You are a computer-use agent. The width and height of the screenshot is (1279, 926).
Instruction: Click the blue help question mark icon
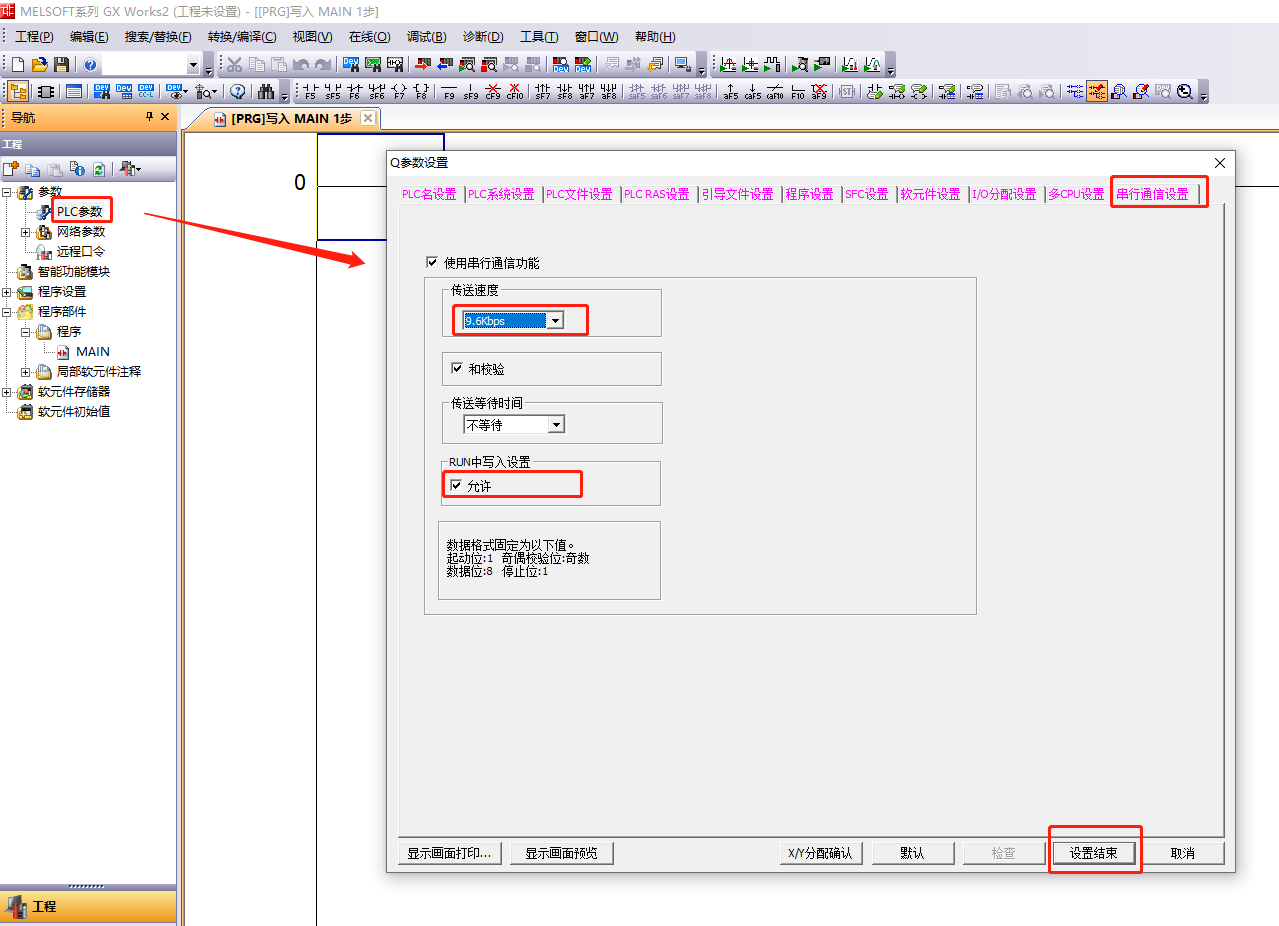click(x=91, y=65)
